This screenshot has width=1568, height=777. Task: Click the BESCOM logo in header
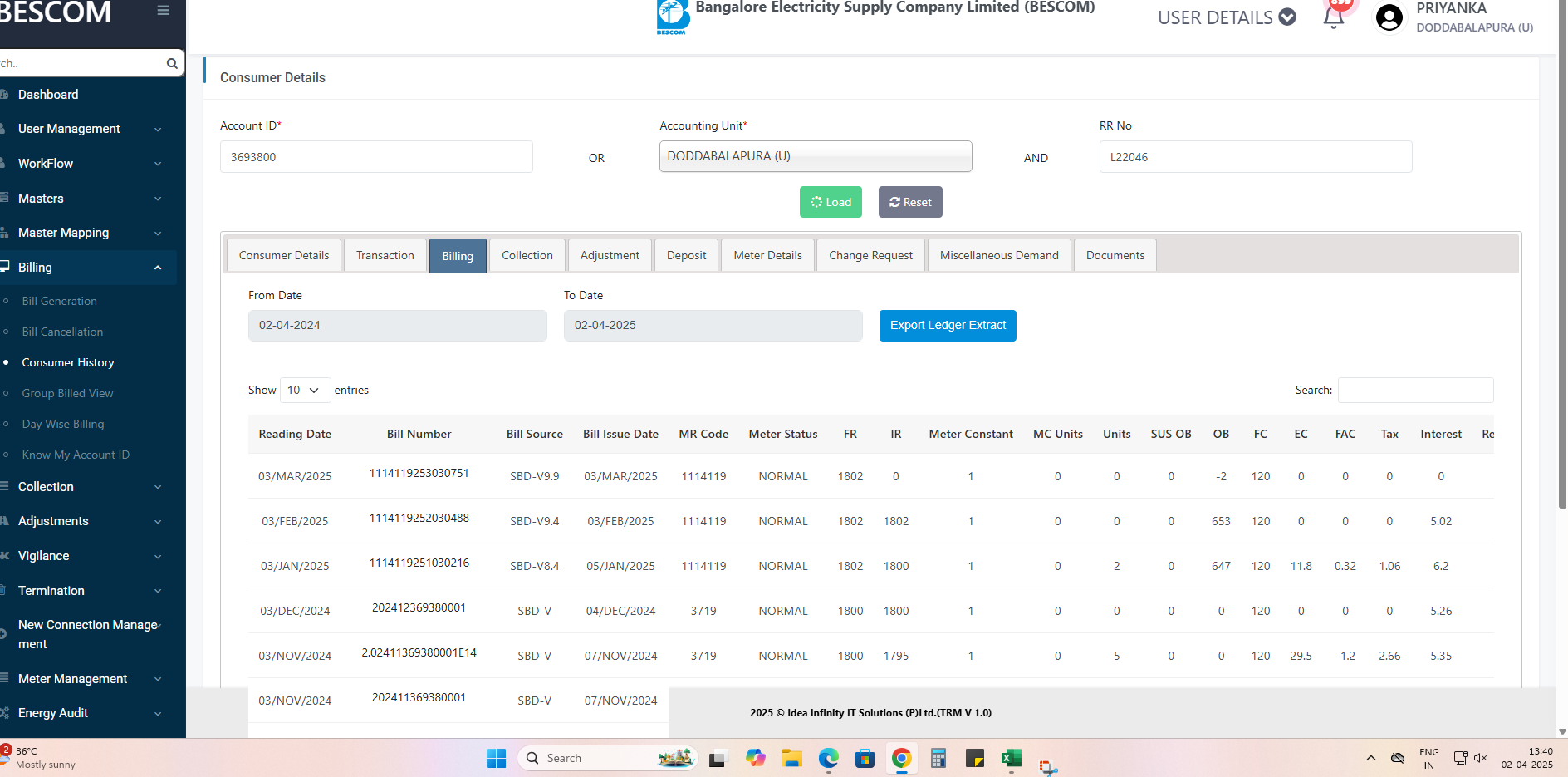(673, 17)
